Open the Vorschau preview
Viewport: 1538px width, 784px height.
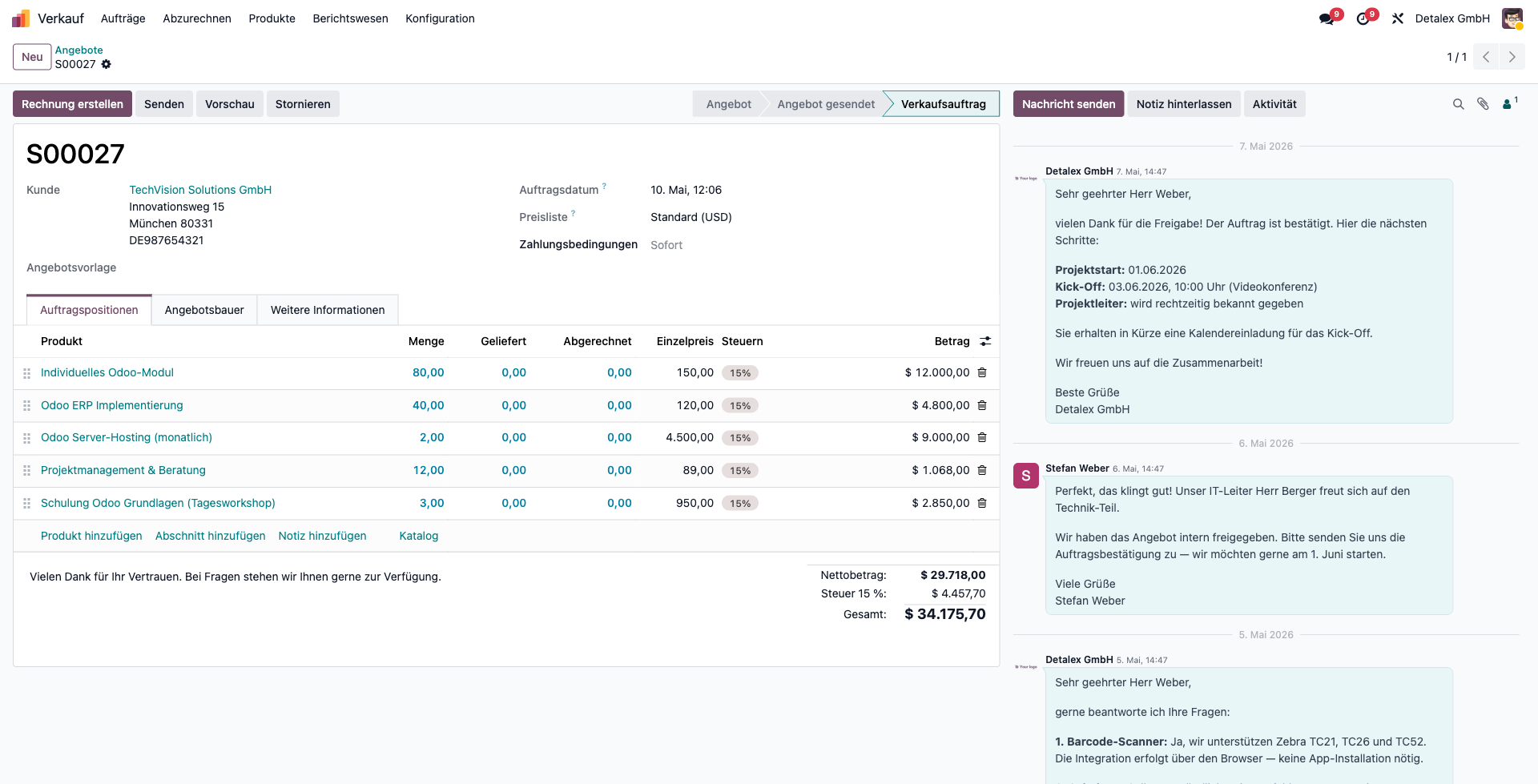230,104
